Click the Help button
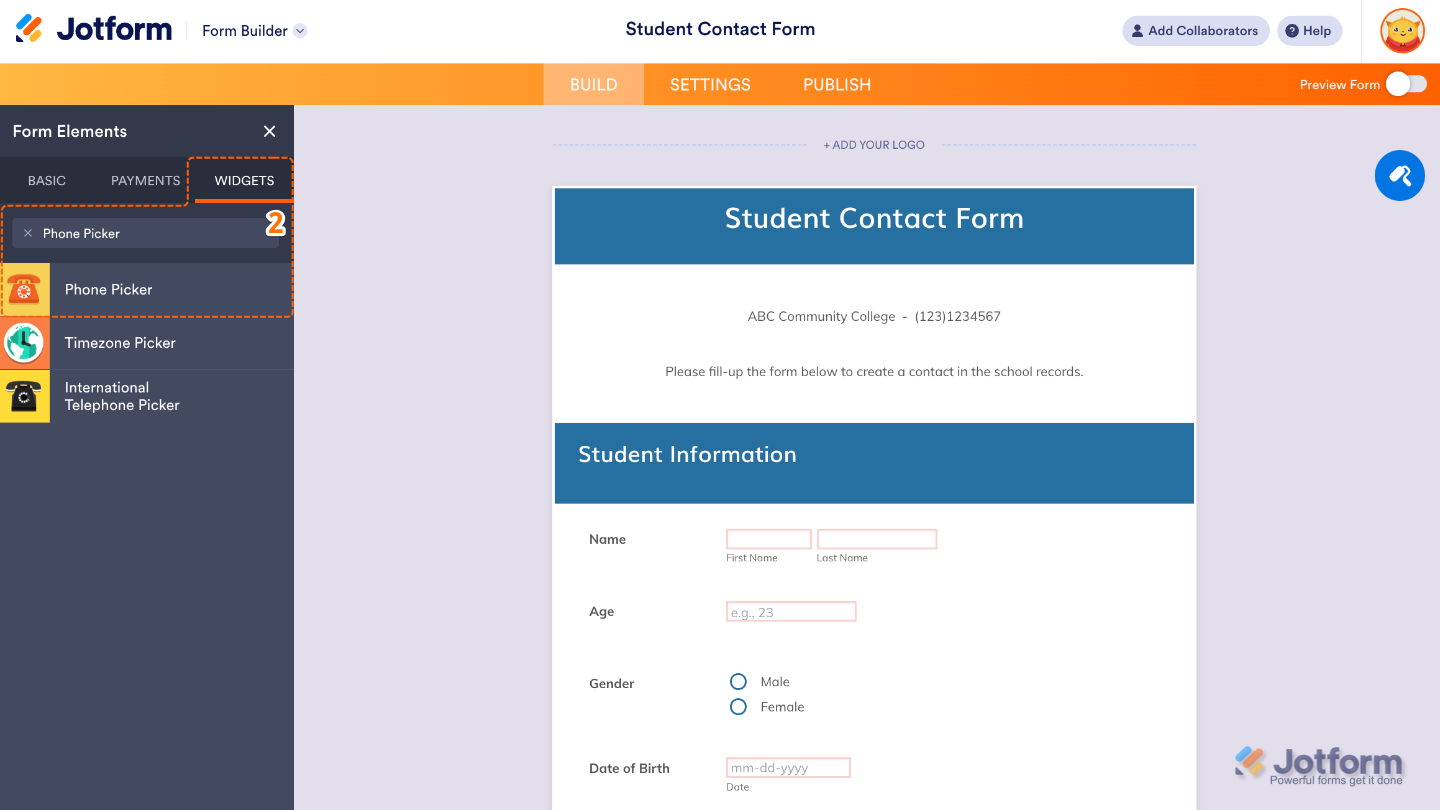The image size is (1440, 810). click(x=1308, y=31)
